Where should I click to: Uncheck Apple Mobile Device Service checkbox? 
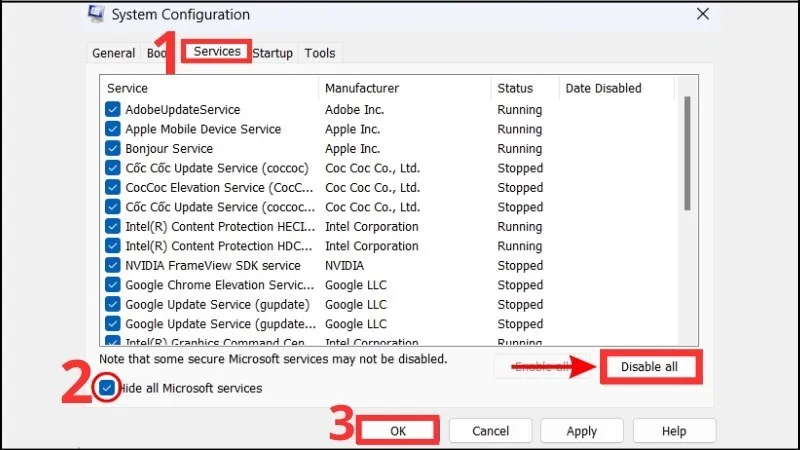[x=113, y=129]
